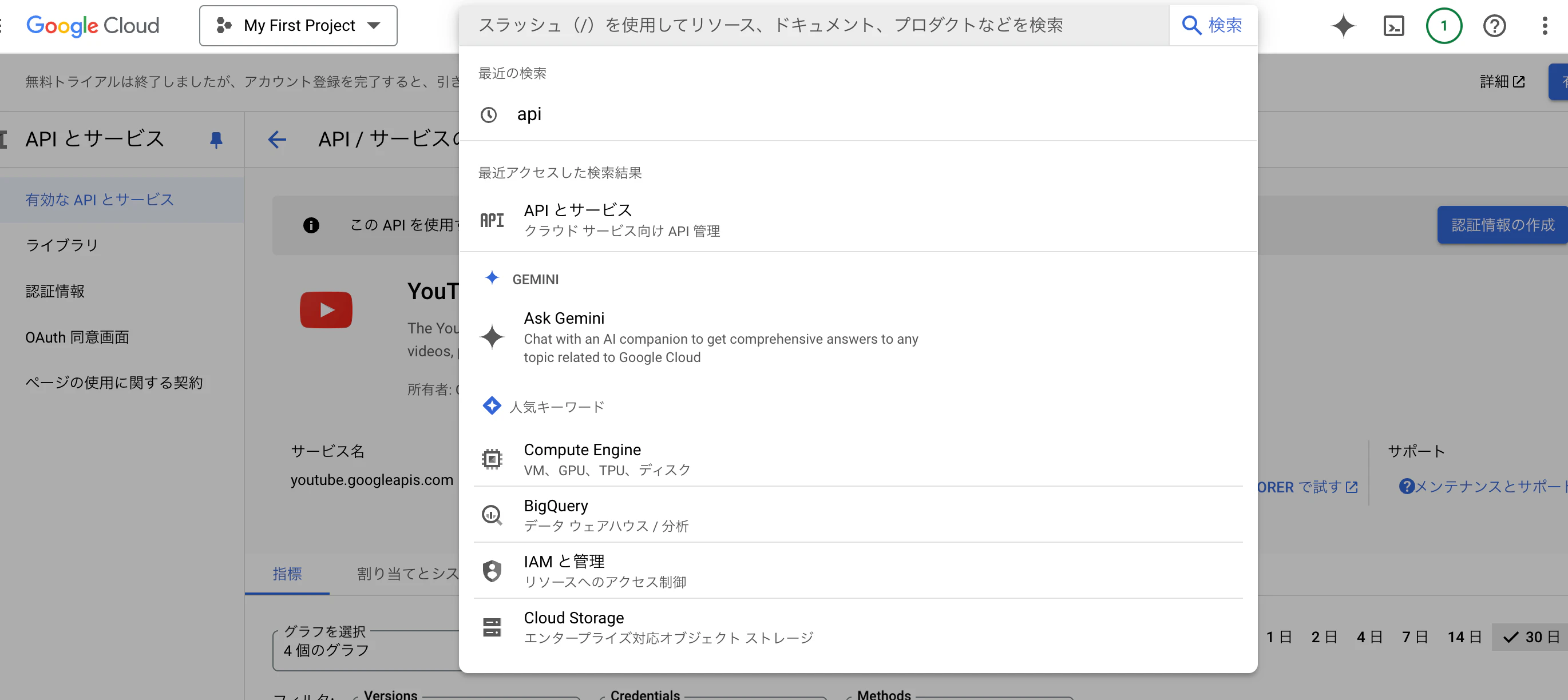Switch to the 指標 tab
The image size is (1568, 700).
tap(287, 574)
